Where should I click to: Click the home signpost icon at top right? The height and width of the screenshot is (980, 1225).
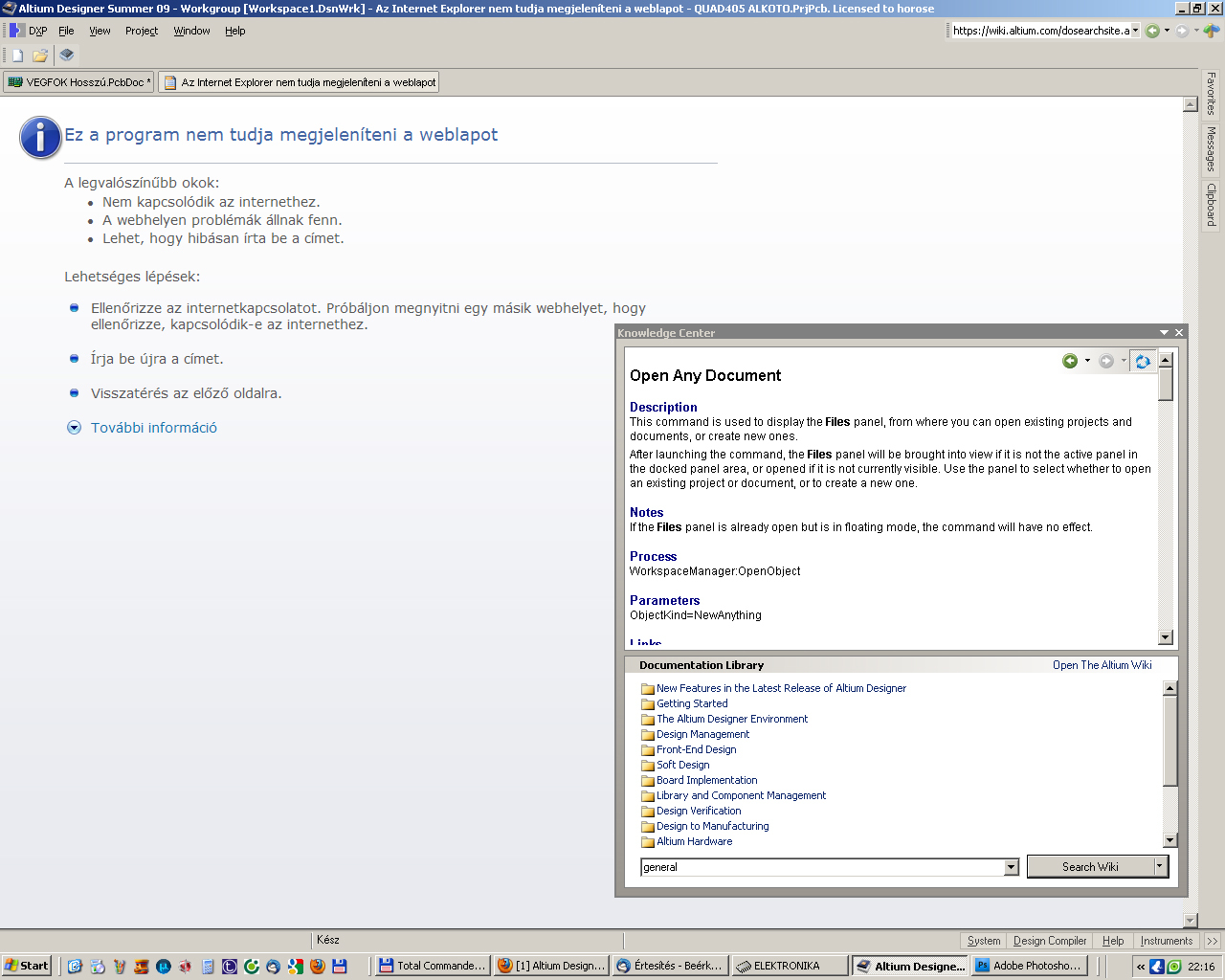[1212, 31]
